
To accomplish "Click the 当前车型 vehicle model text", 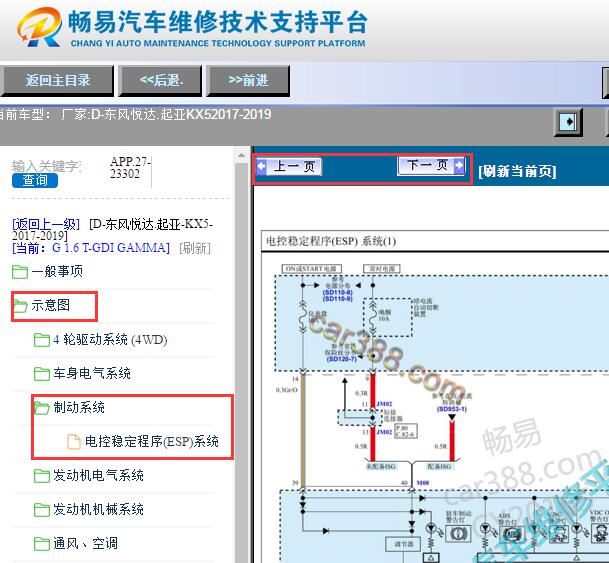I will click(x=136, y=114).
